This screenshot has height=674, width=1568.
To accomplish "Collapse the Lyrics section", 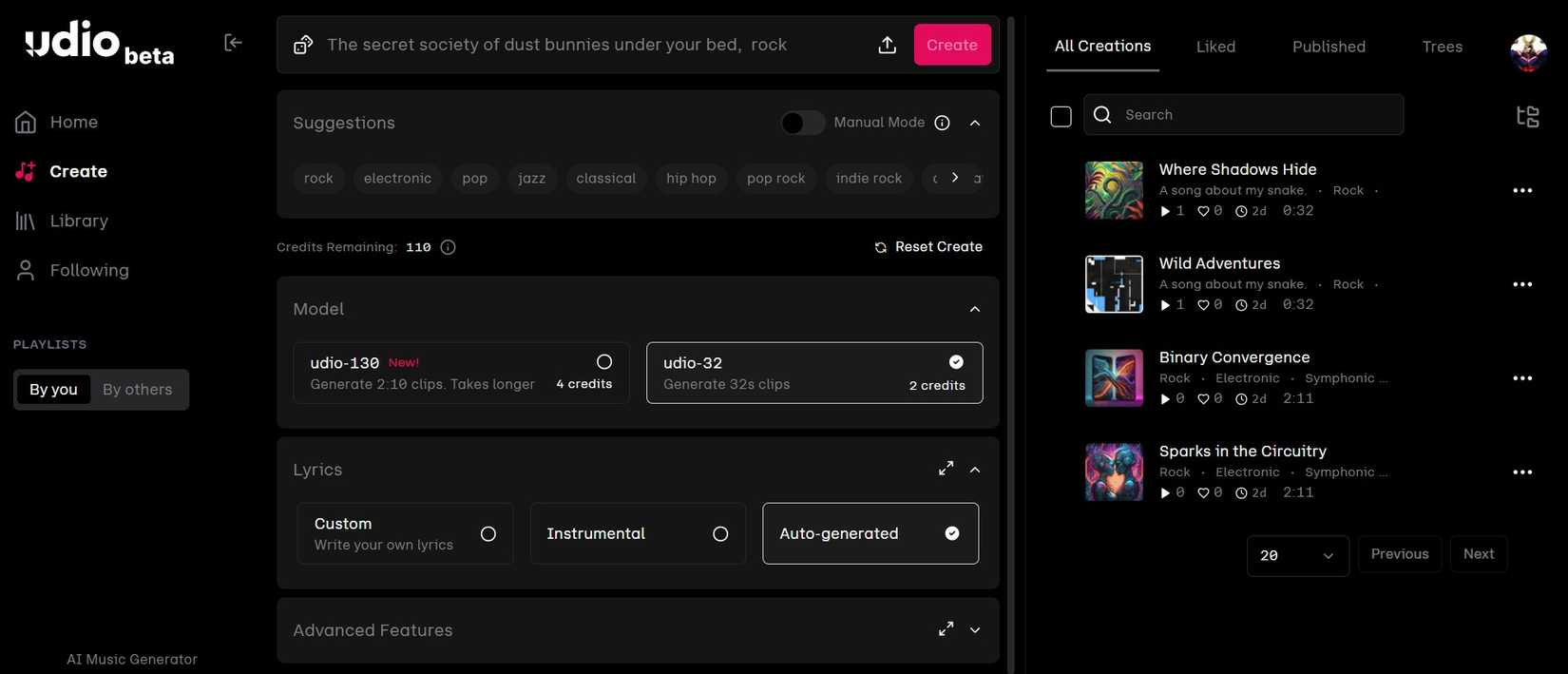I will click(x=975, y=470).
